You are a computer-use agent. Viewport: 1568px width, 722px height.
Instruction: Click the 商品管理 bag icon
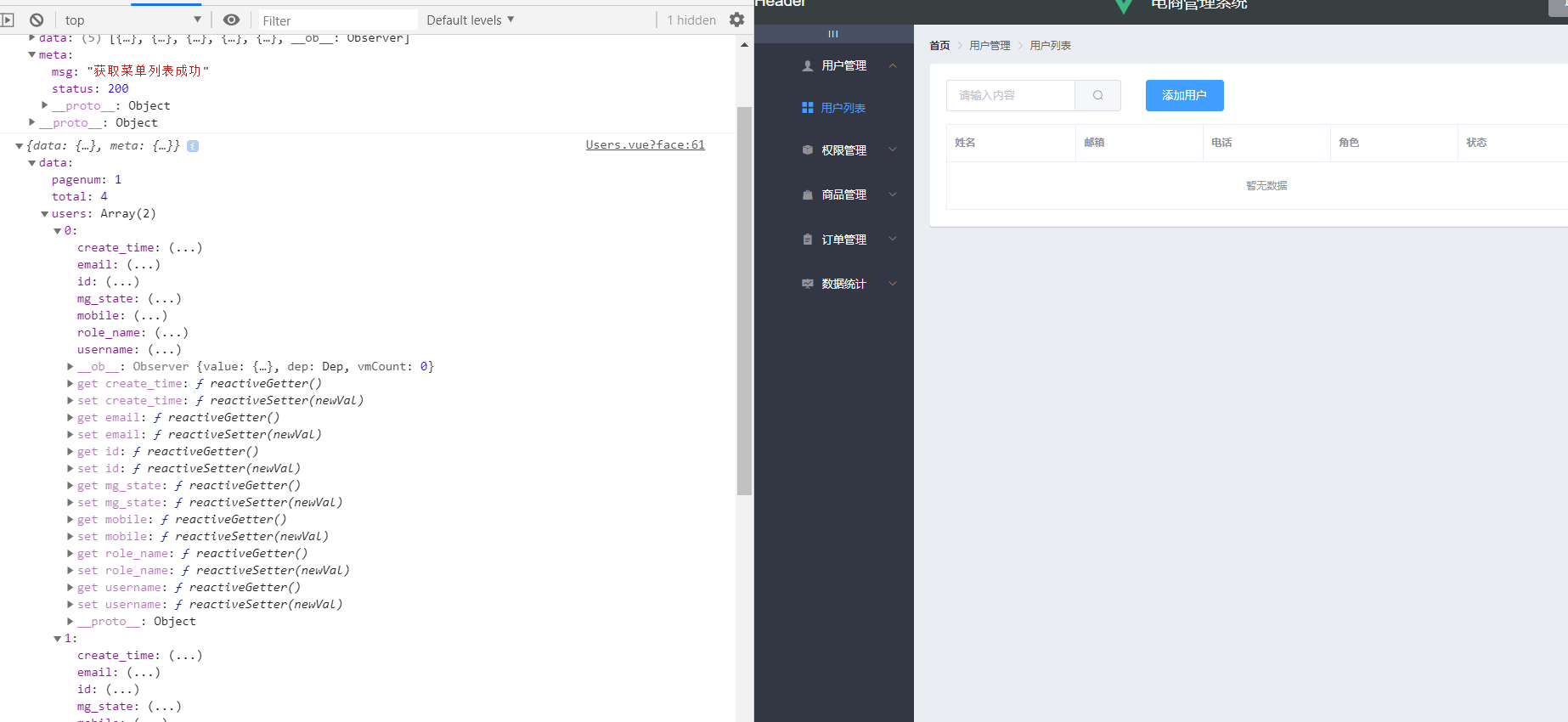click(808, 195)
